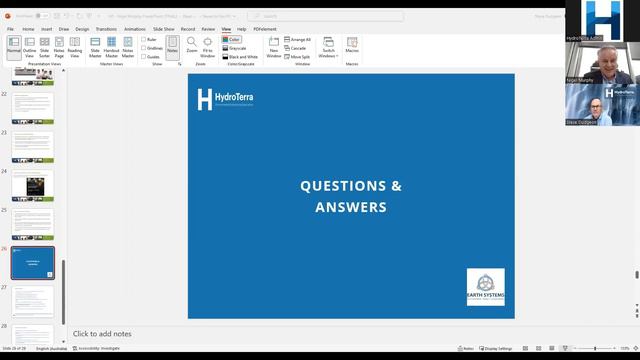Cascade the open windows
Screen dimensions: 640x360
coord(295,48)
